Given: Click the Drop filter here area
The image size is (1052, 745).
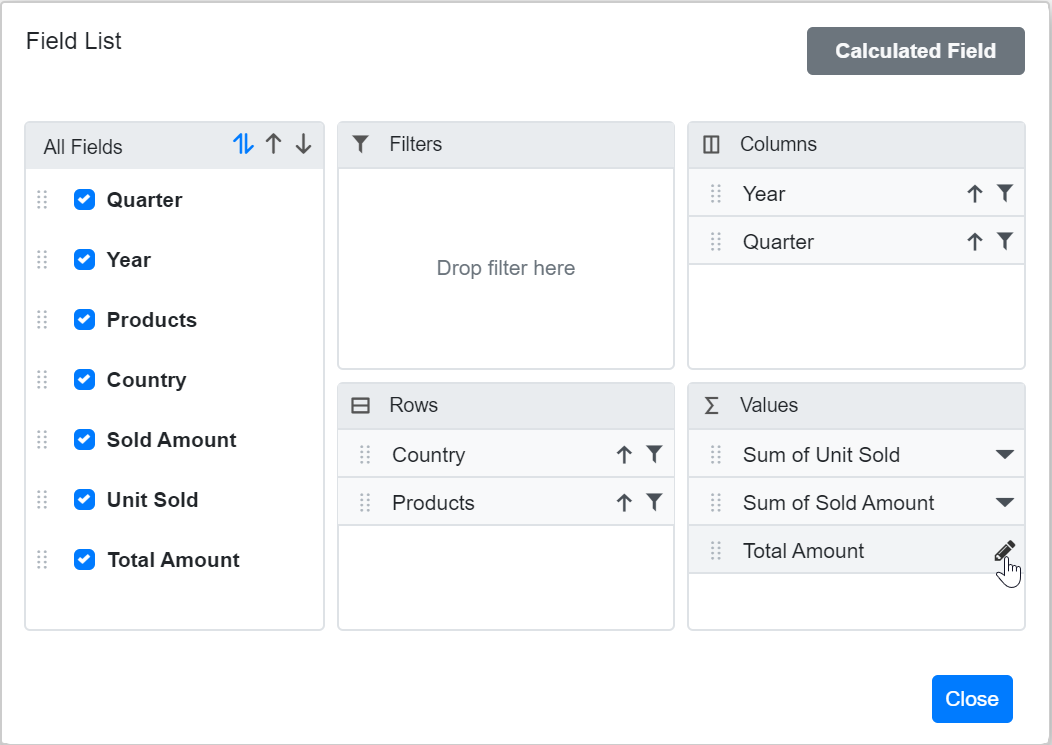Looking at the screenshot, I should (x=505, y=268).
